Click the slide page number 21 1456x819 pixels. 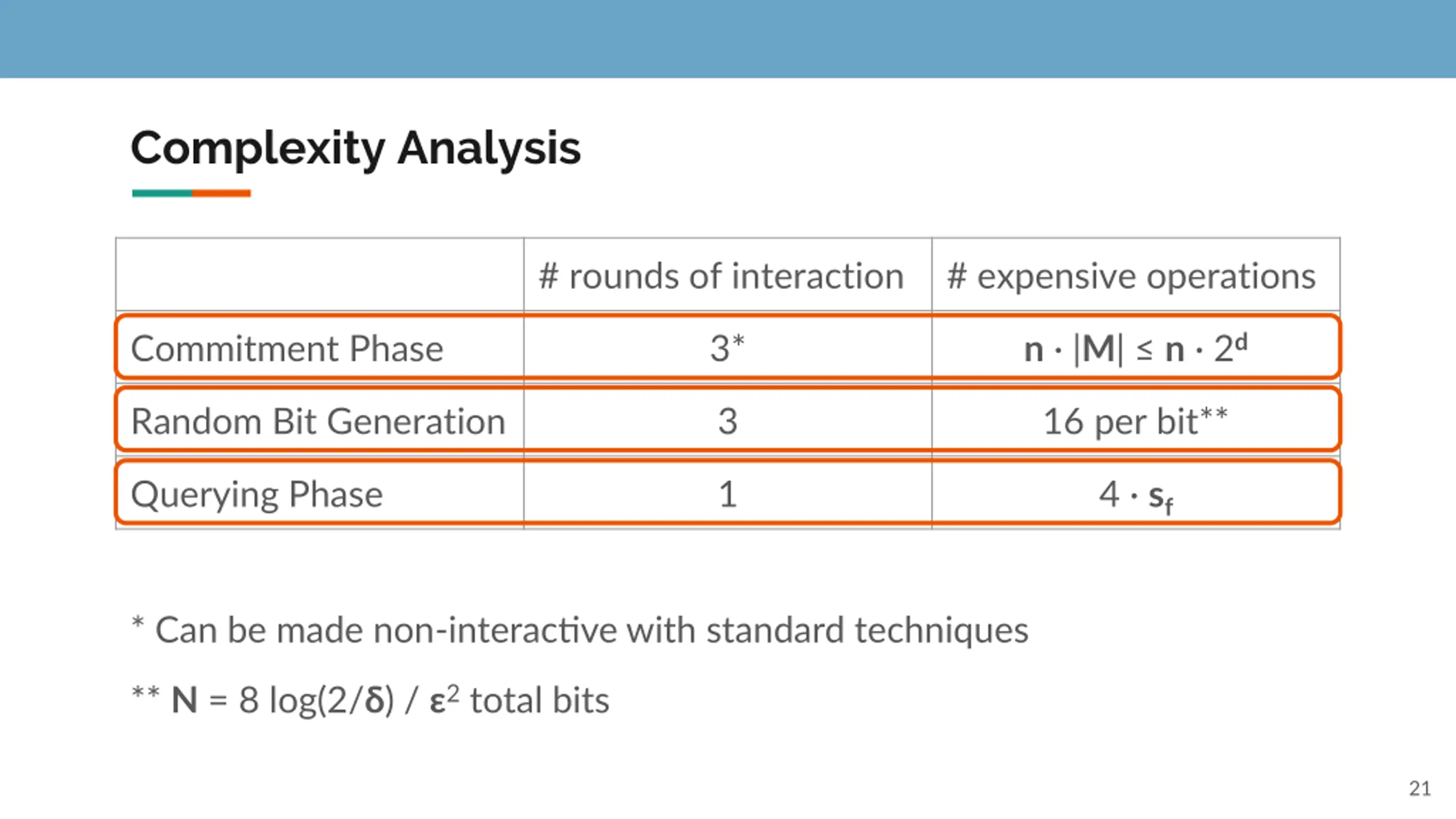tap(1420, 788)
